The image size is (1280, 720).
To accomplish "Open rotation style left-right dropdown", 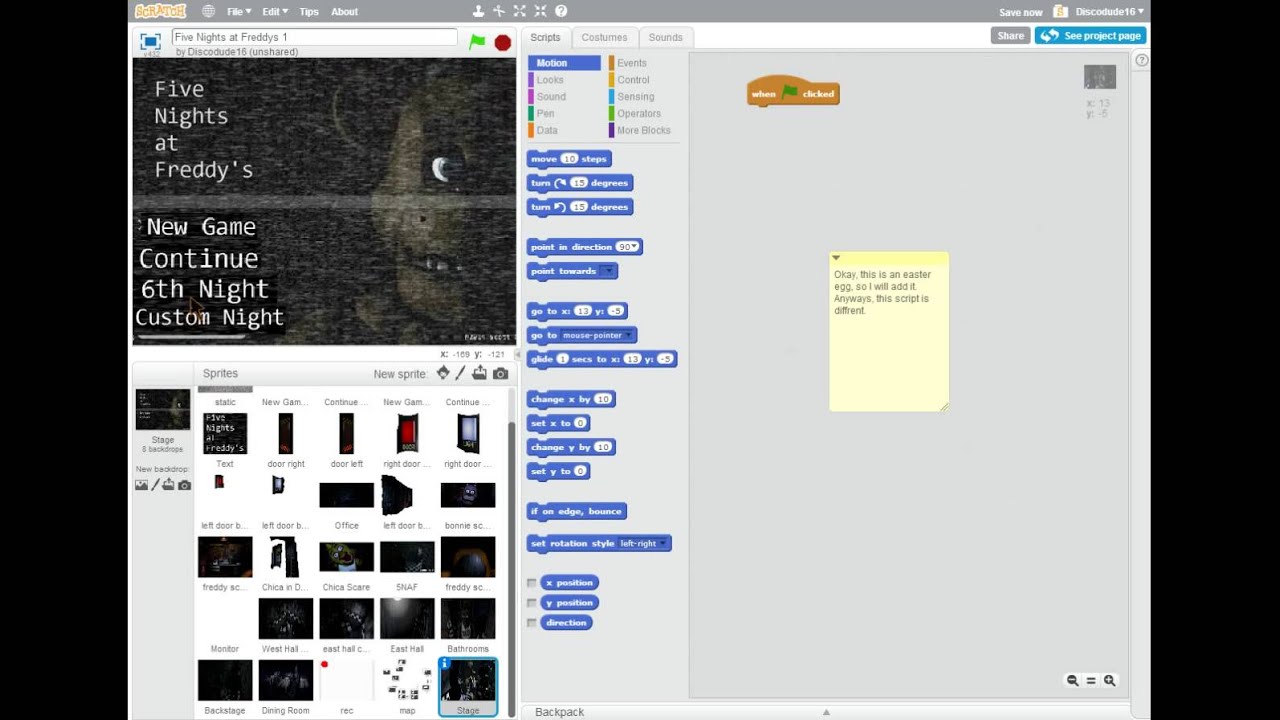I will pyautogui.click(x=662, y=543).
